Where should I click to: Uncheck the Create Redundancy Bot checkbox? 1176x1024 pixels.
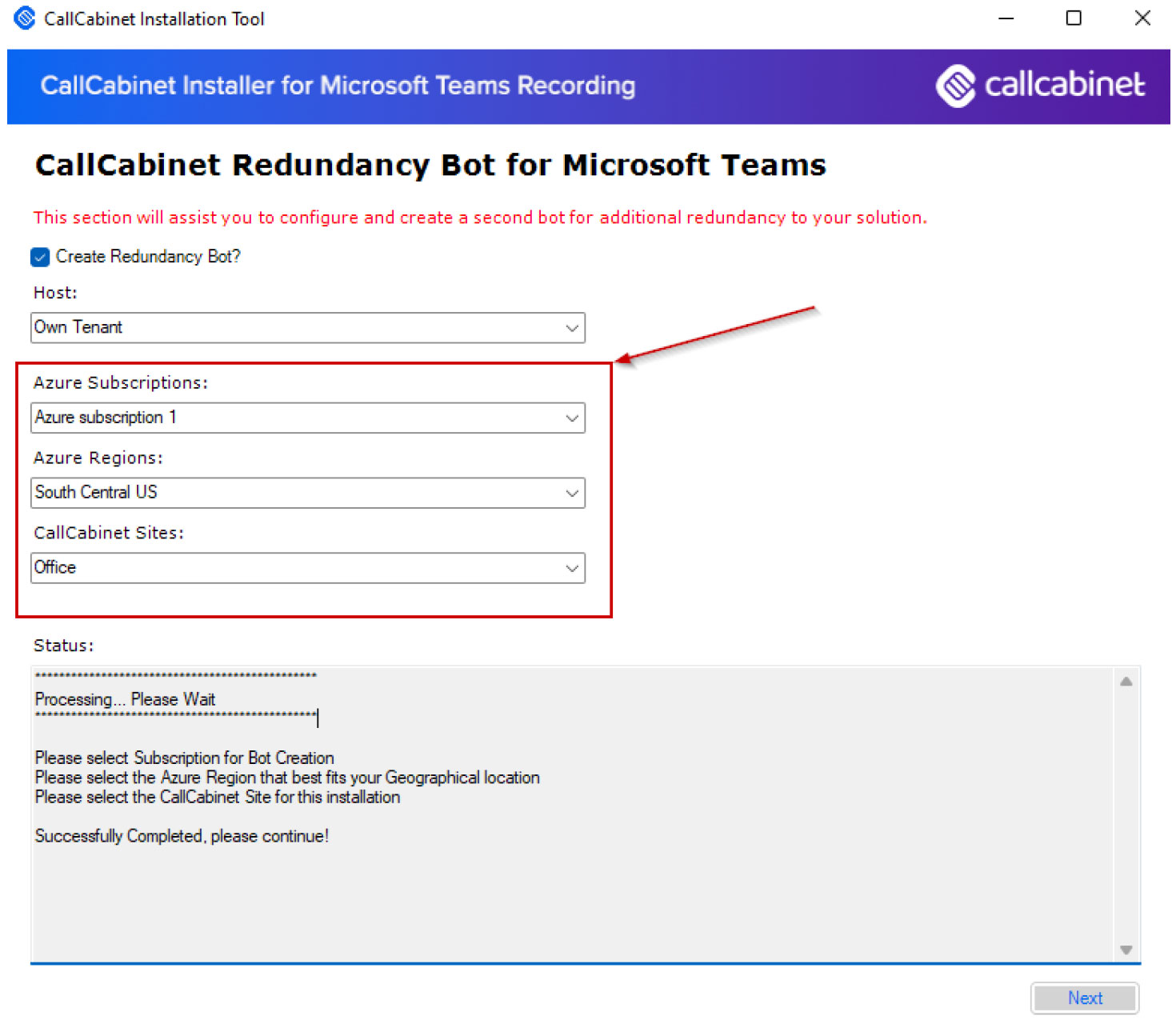(x=40, y=257)
